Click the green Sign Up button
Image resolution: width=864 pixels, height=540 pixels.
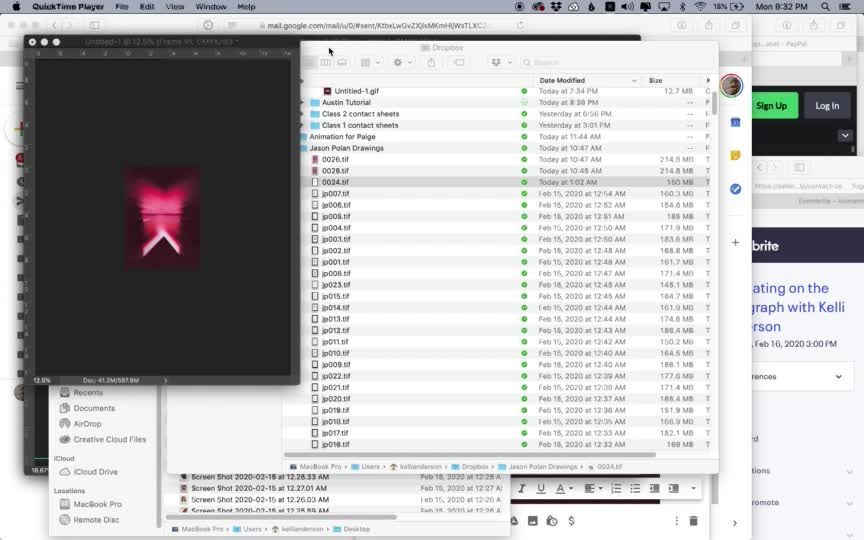[x=771, y=105]
